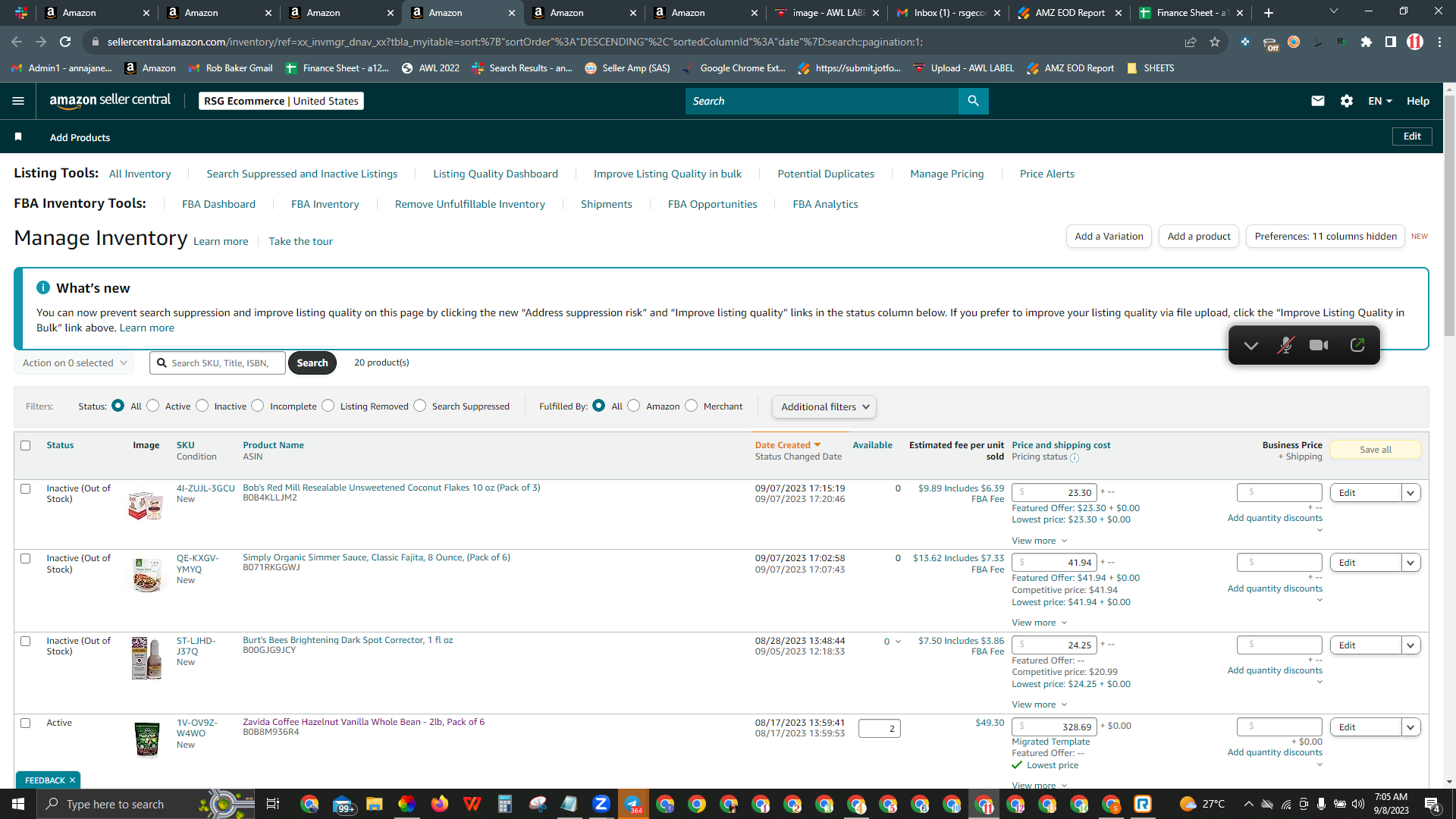
Task: Toggle camera in floating call toolbar
Action: click(x=1319, y=346)
